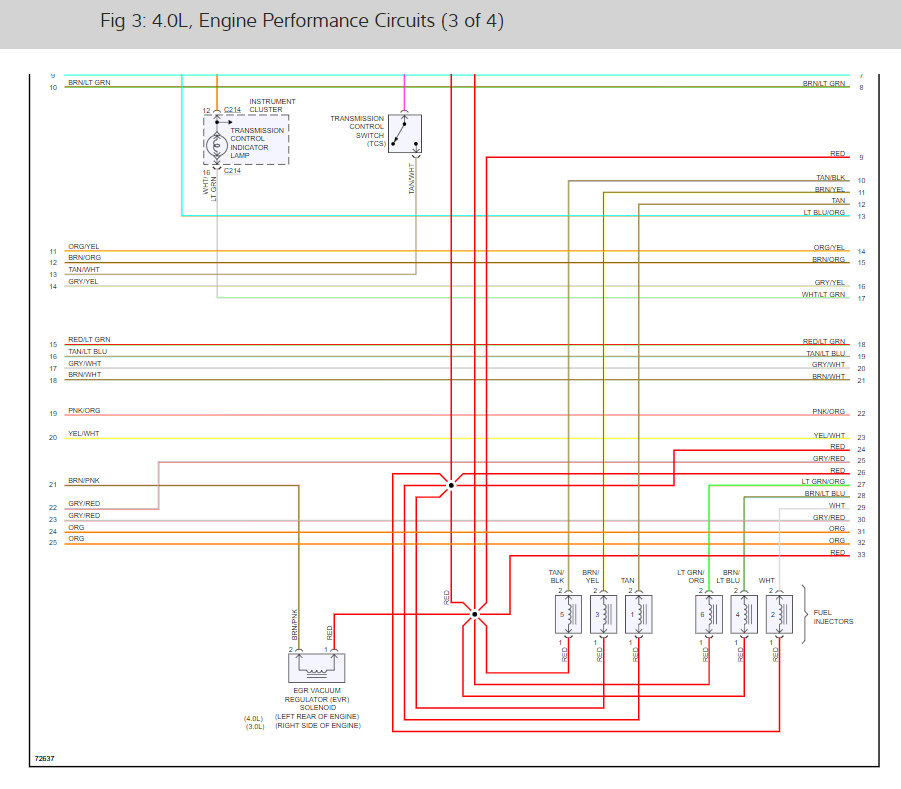Click the 'BRN/ORG' label at right pin 15
901x789 pixels.
[x=829, y=260]
